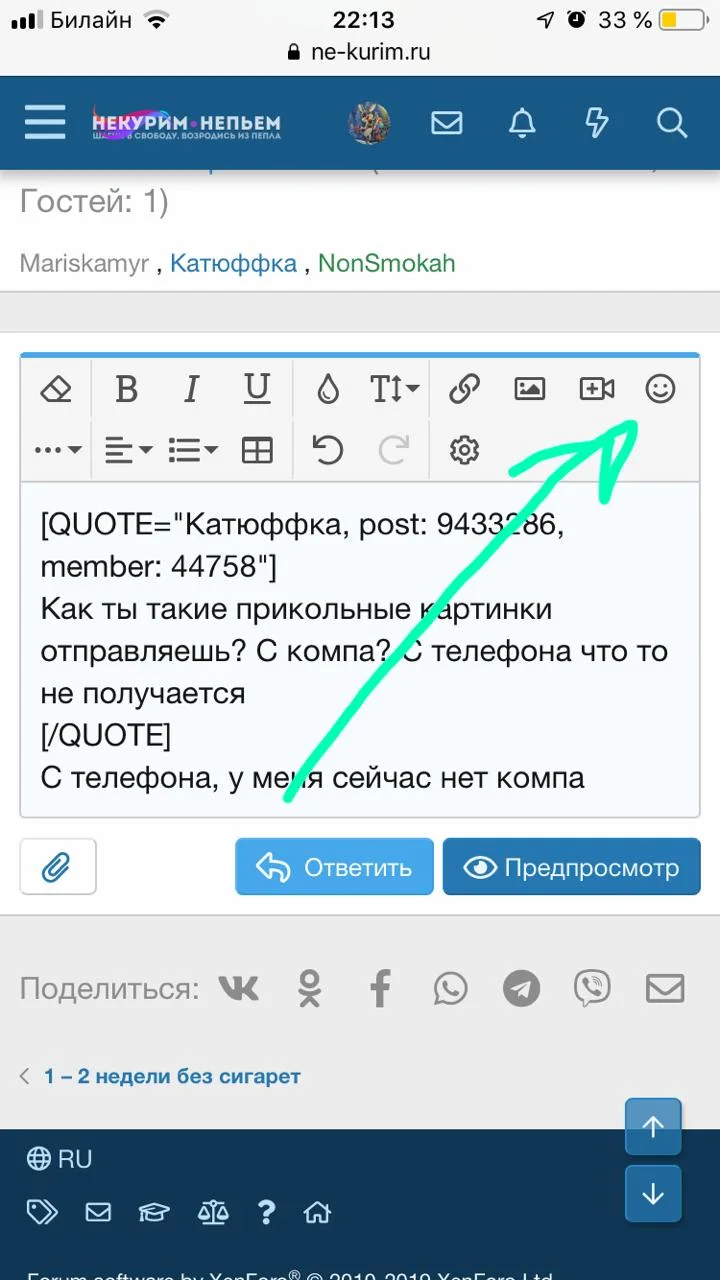Open the footer graduation cap icon
The height and width of the screenshot is (1280, 720).
154,1213
